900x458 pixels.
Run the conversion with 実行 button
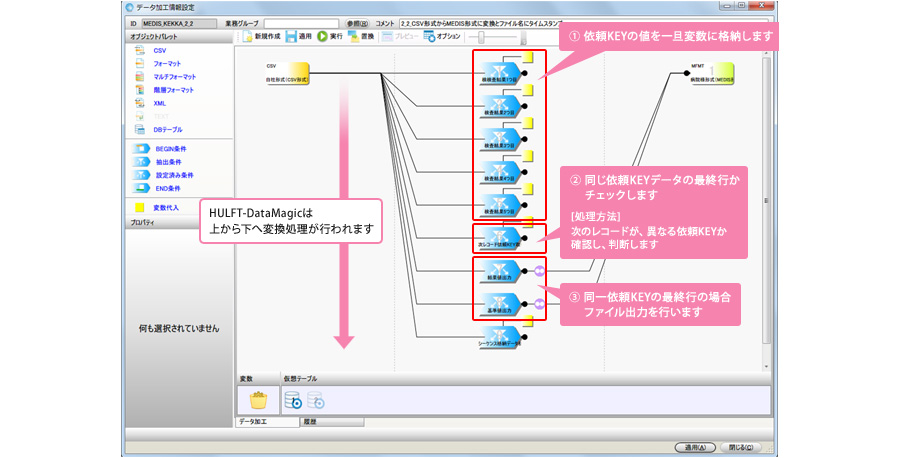(x=323, y=36)
